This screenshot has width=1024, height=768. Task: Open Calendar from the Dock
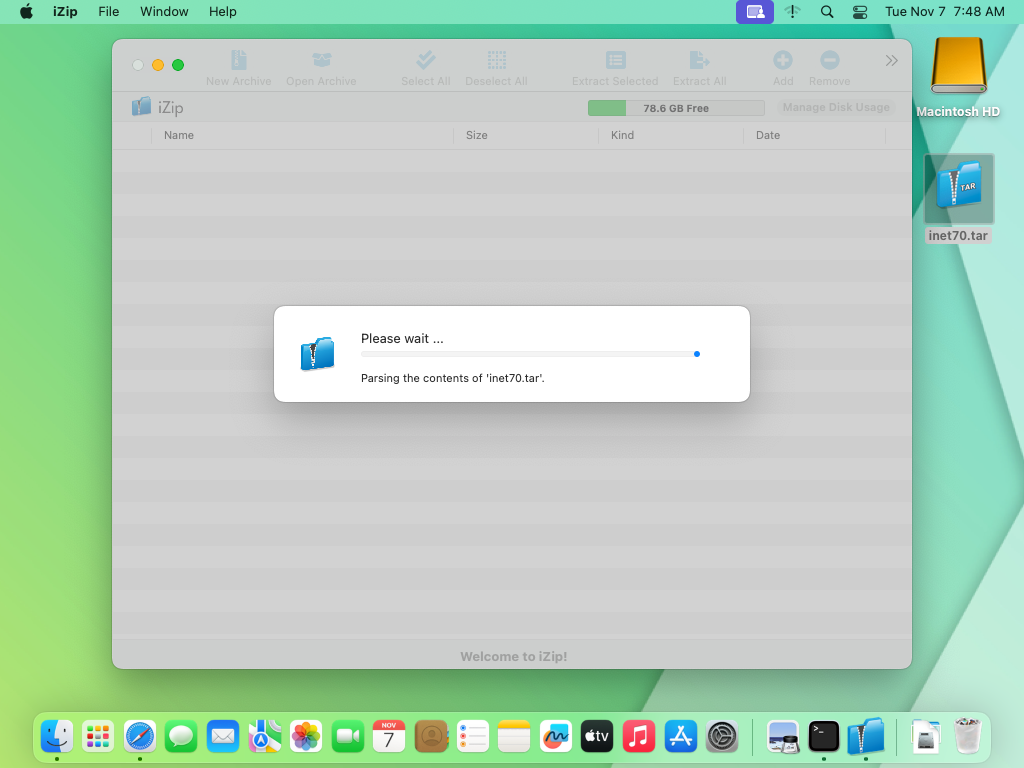click(389, 737)
